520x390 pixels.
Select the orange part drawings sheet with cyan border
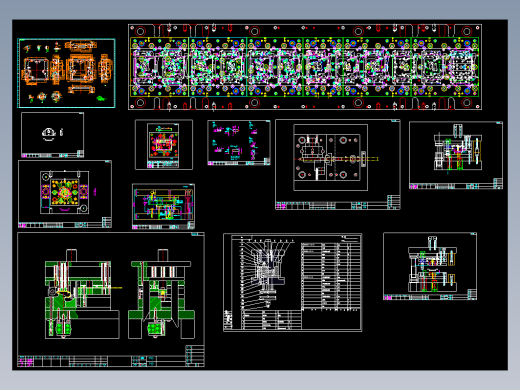(66, 73)
